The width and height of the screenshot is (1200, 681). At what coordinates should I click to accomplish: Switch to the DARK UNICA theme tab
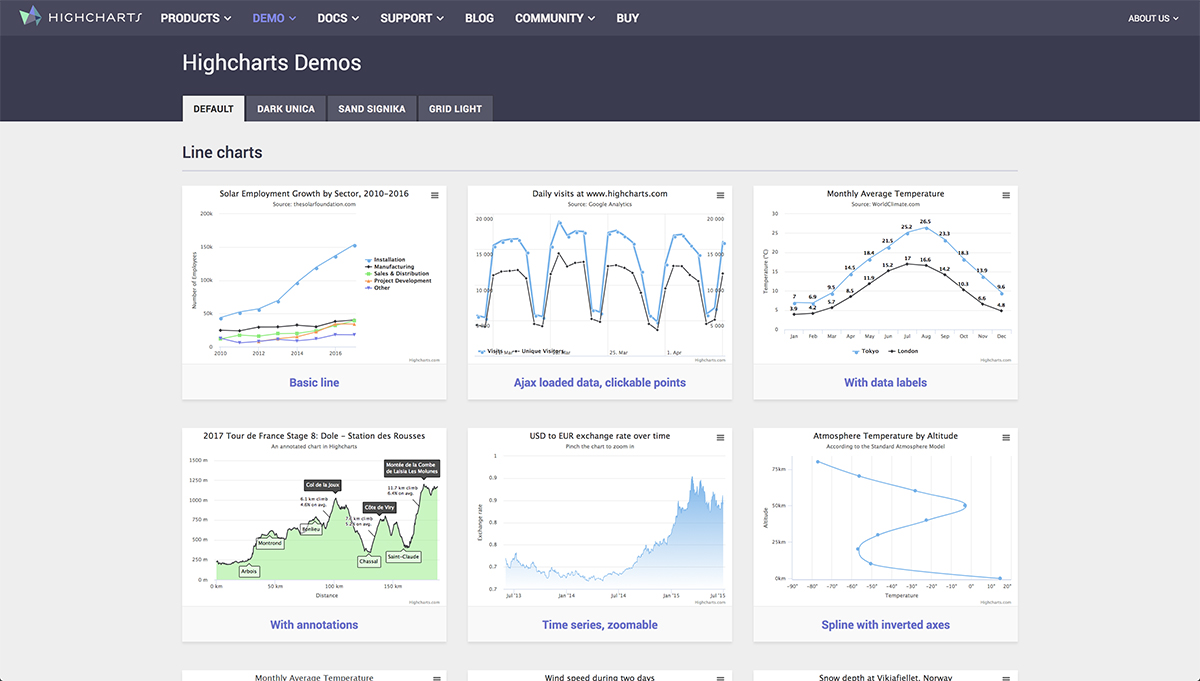(286, 109)
